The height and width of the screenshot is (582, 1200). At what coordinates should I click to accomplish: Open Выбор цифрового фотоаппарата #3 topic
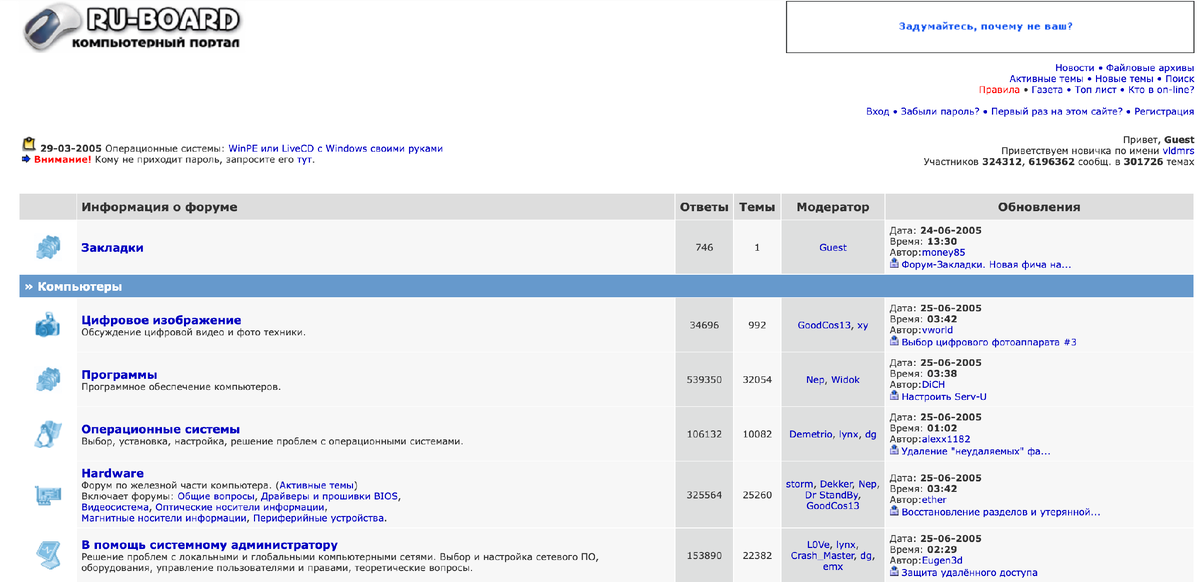989,342
